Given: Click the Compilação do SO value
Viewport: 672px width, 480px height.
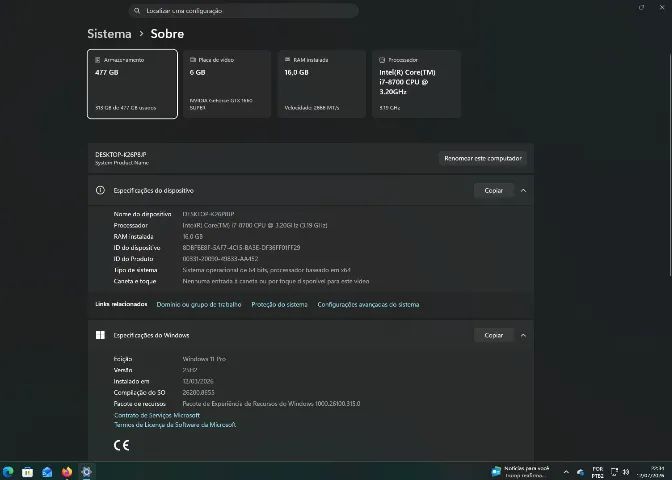Looking at the screenshot, I should pyautogui.click(x=198, y=392).
